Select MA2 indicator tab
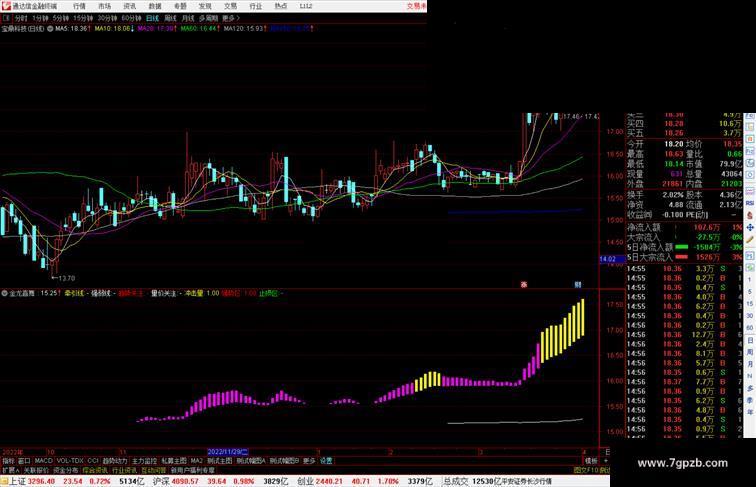The width and height of the screenshot is (756, 487). click(196, 461)
